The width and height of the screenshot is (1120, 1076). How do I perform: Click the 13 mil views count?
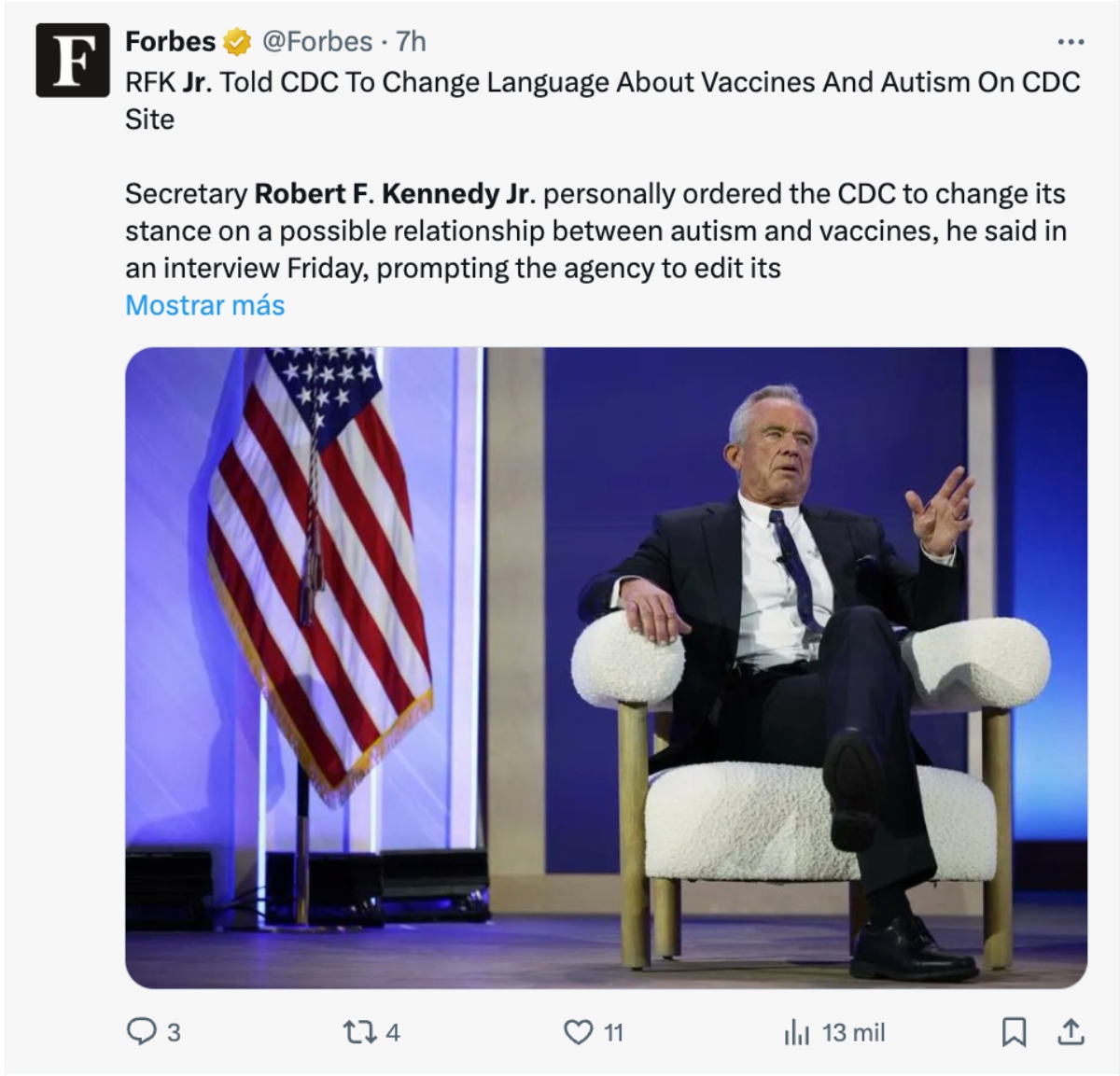pos(853,1033)
